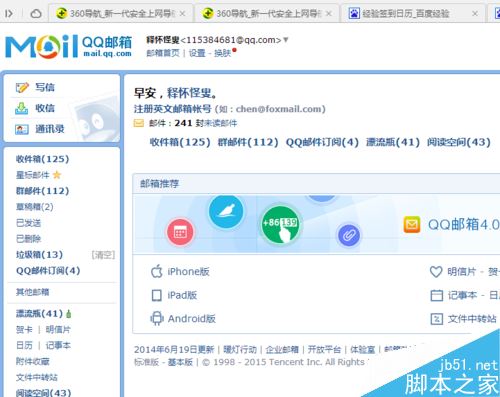The height and width of the screenshot is (397, 500).
Task: Click the receive mail download icon
Action: click(22, 108)
